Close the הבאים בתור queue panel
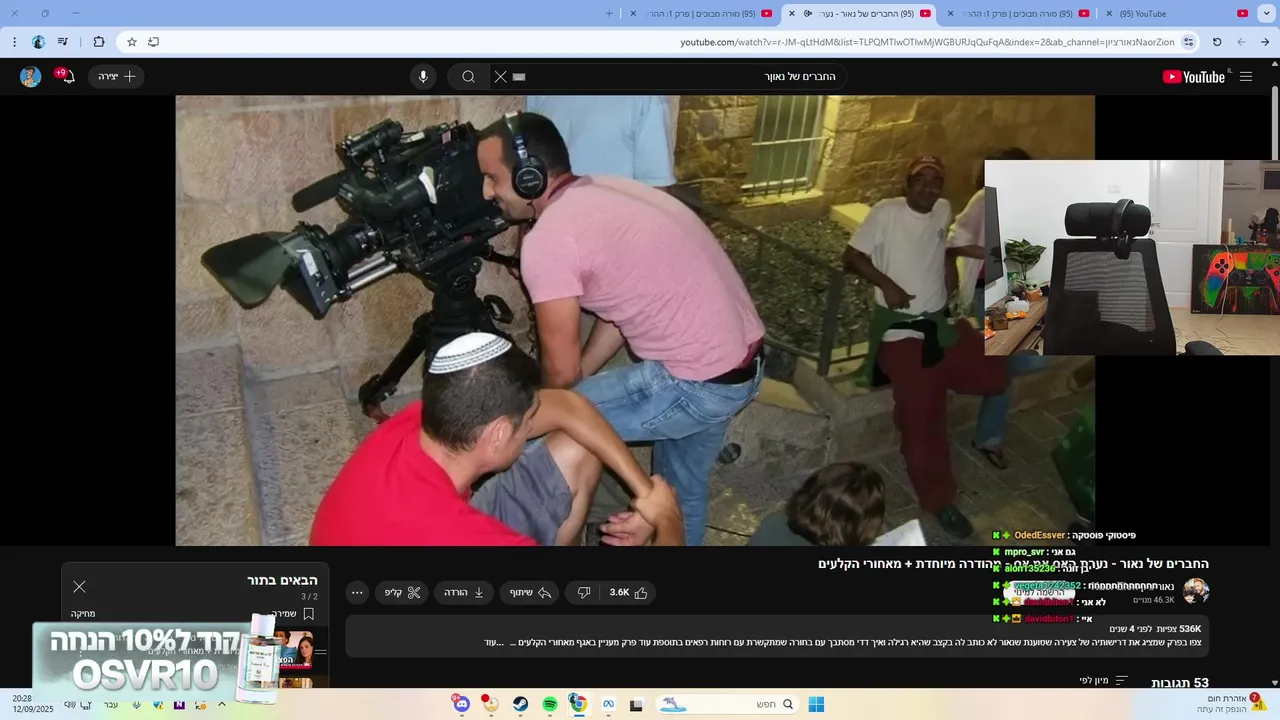The height and width of the screenshot is (720, 1280). [x=79, y=587]
